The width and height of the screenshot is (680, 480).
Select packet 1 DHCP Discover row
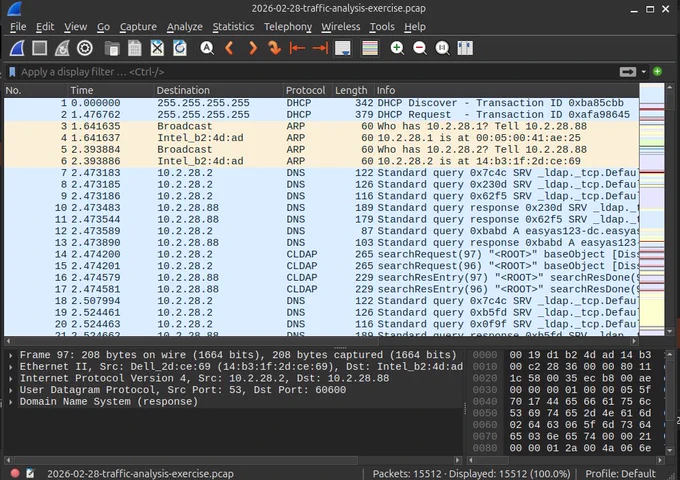click(x=321, y=103)
